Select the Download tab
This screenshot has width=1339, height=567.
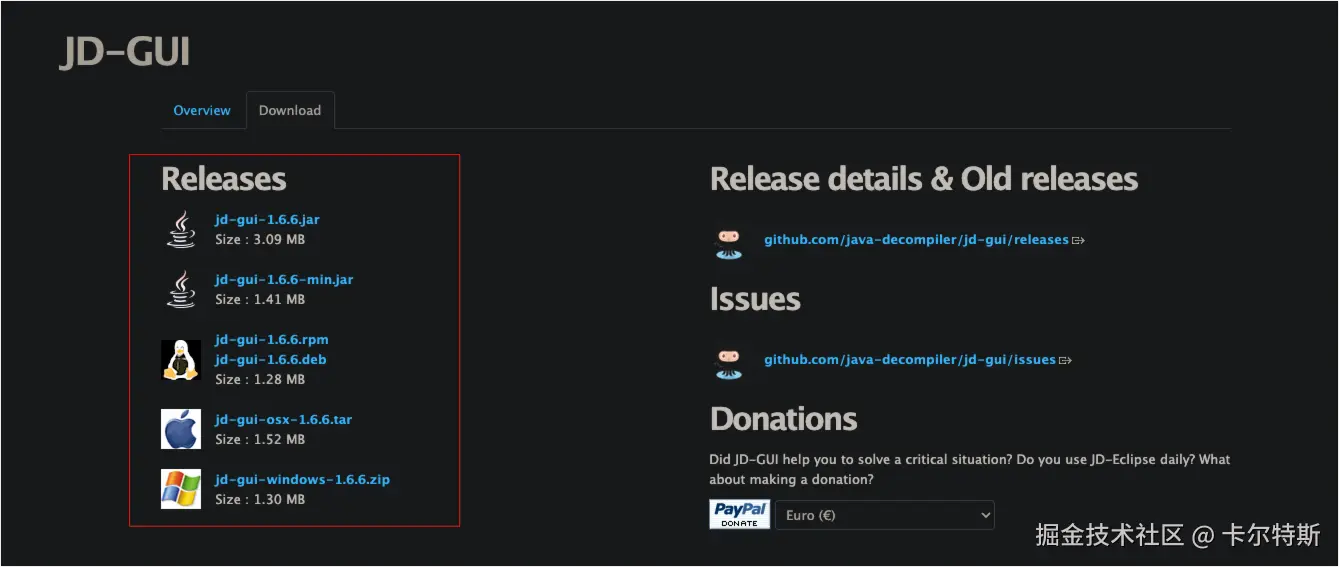coord(290,111)
